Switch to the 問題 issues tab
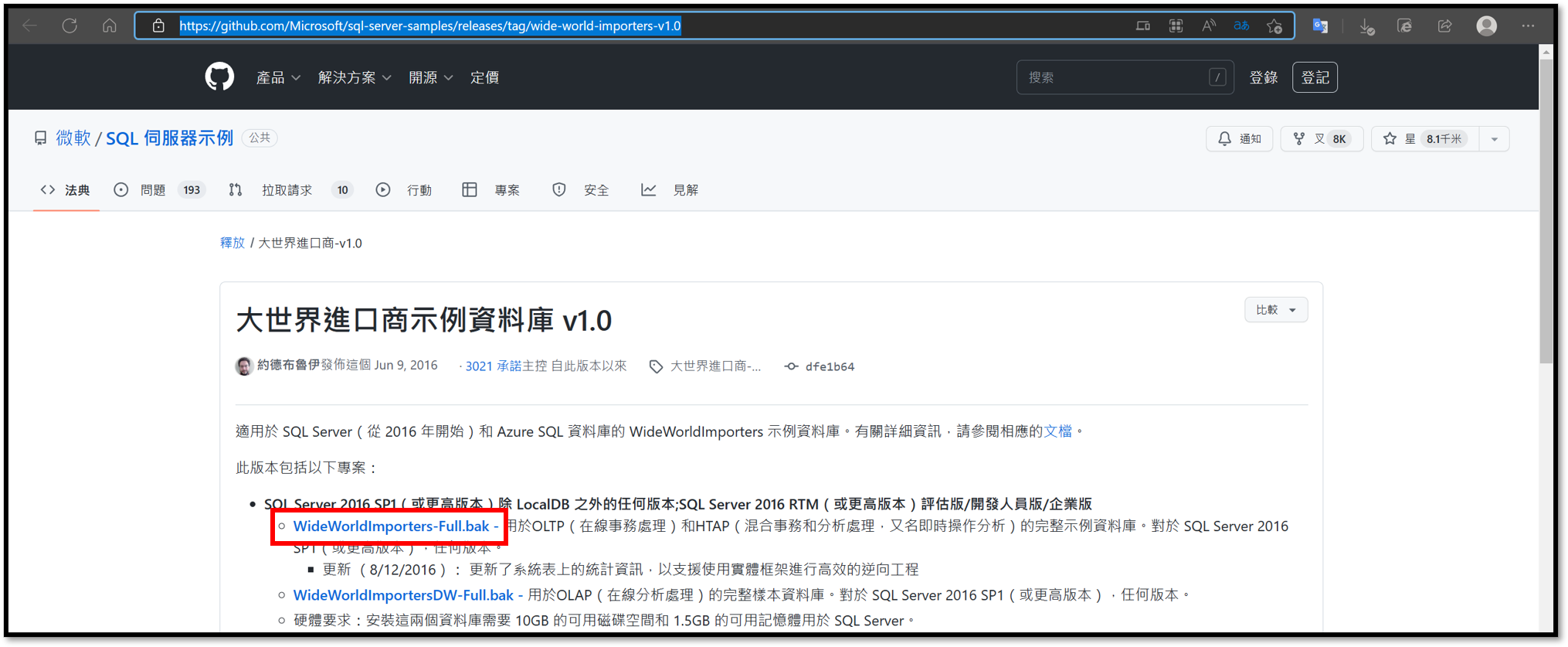Image resolution: width=1568 pixels, height=647 pixels. point(159,190)
